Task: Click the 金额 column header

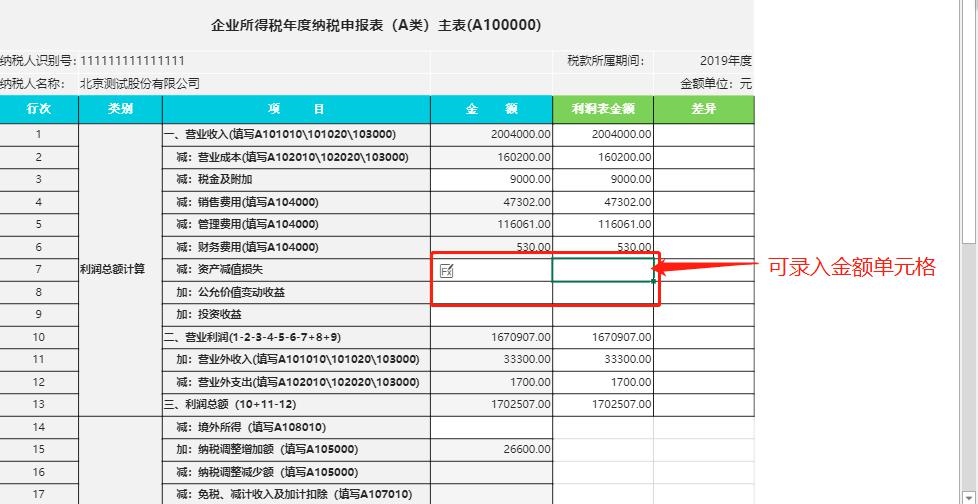Action: click(491, 109)
